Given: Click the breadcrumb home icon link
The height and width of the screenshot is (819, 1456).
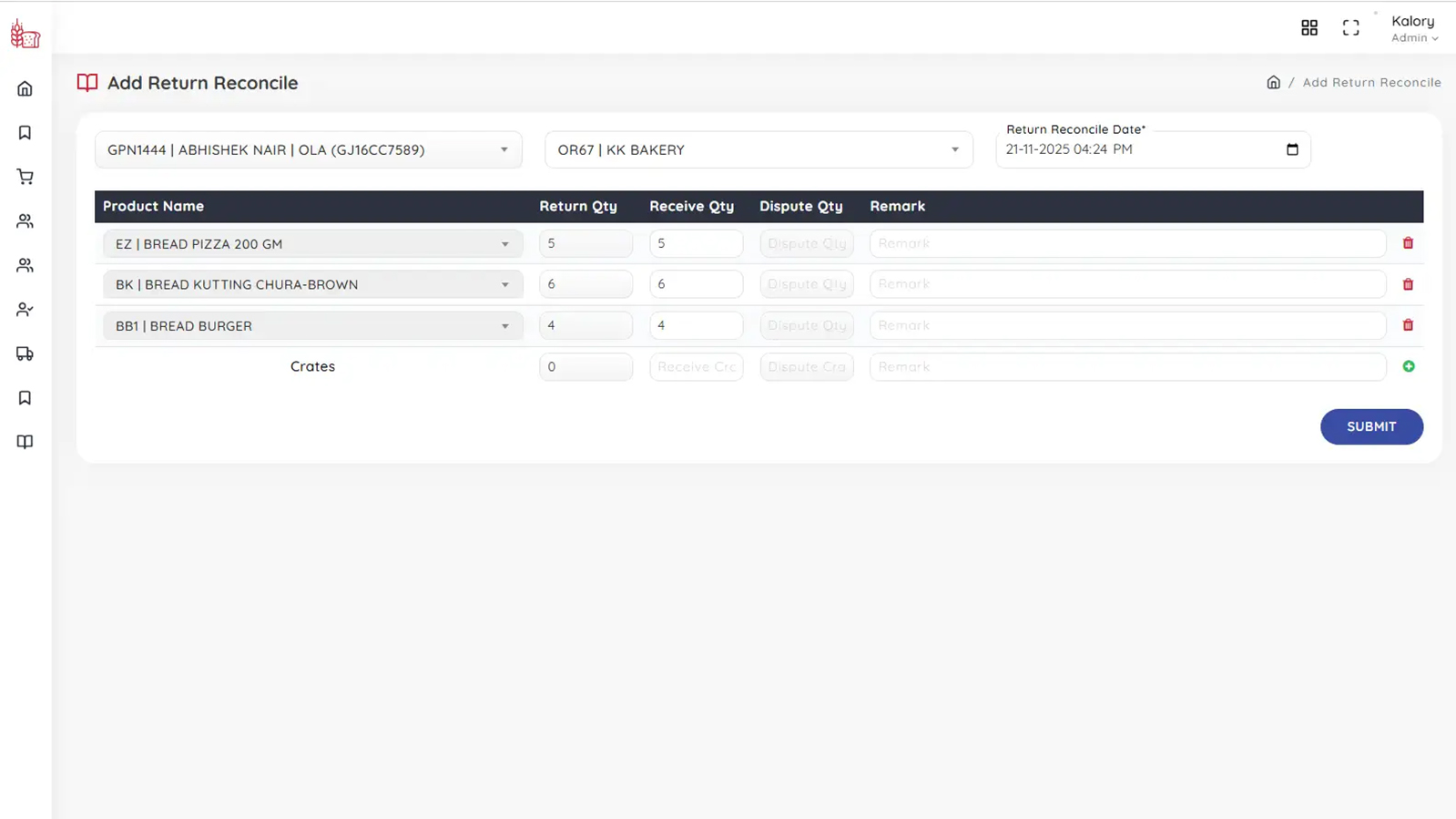Looking at the screenshot, I should click(x=1273, y=83).
